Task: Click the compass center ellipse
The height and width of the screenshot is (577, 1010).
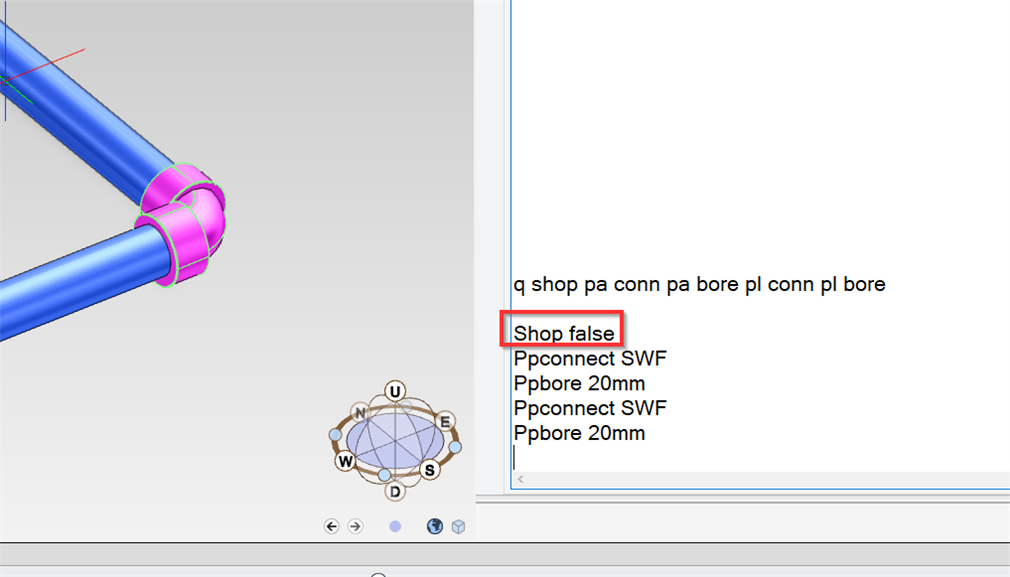Action: (x=395, y=441)
